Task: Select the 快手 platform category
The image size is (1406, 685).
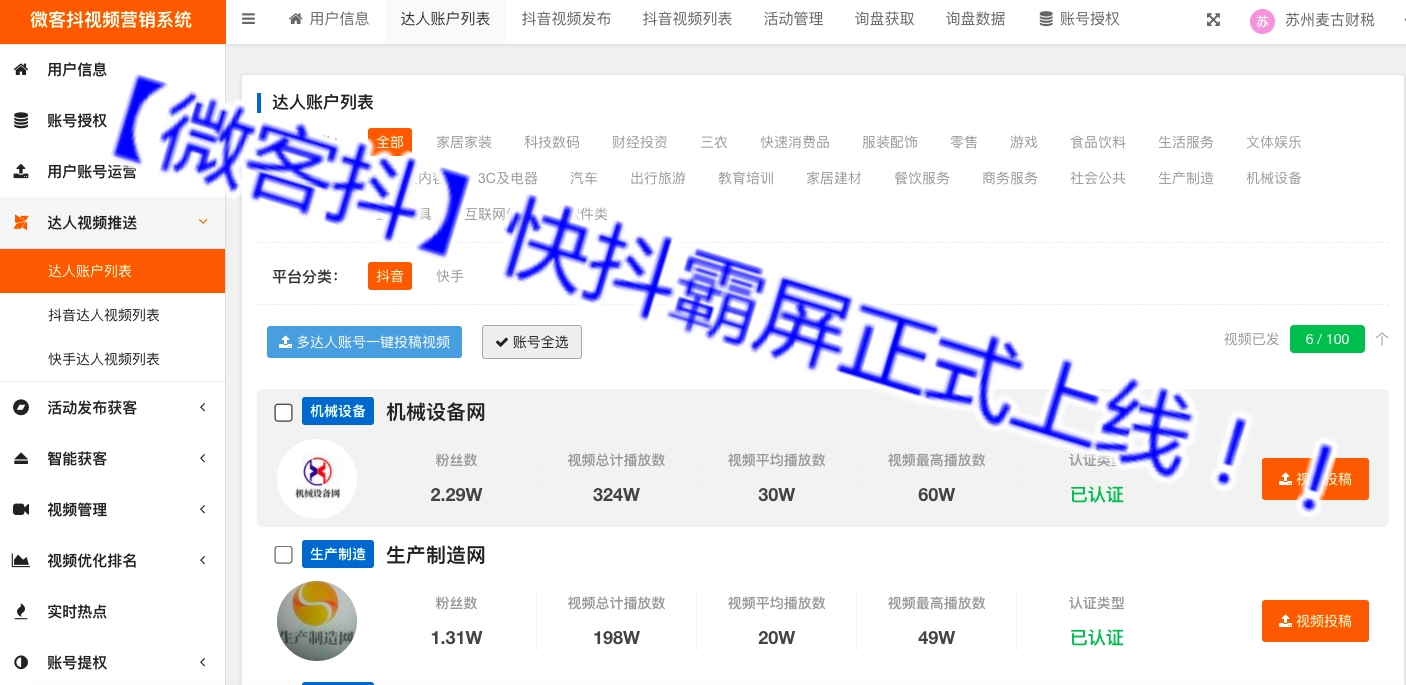Action: point(450,276)
